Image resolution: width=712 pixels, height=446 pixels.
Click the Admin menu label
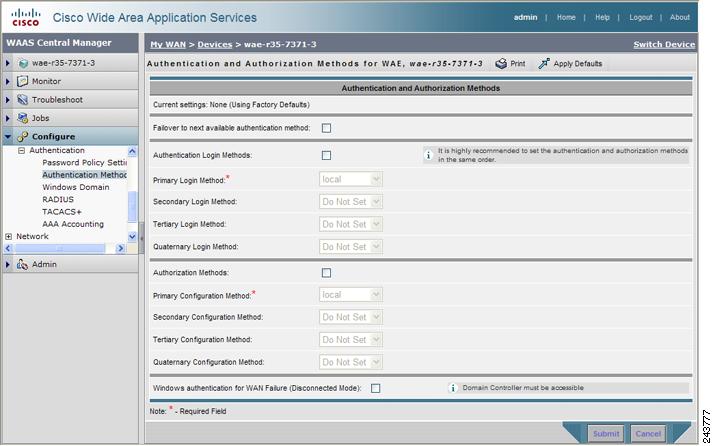click(44, 264)
